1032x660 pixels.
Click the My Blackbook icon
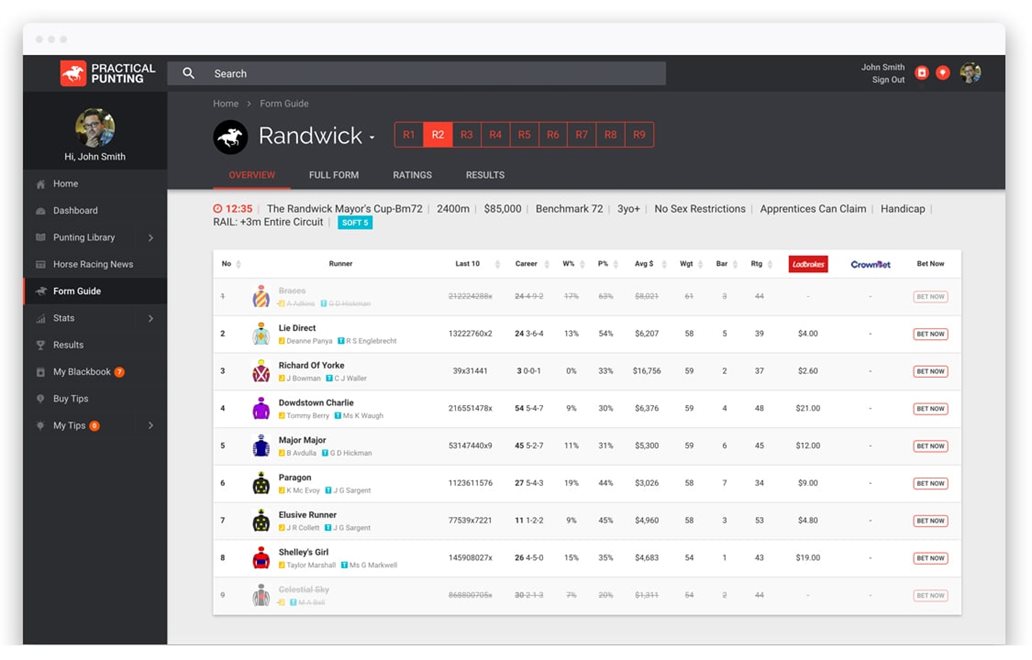tap(41, 372)
